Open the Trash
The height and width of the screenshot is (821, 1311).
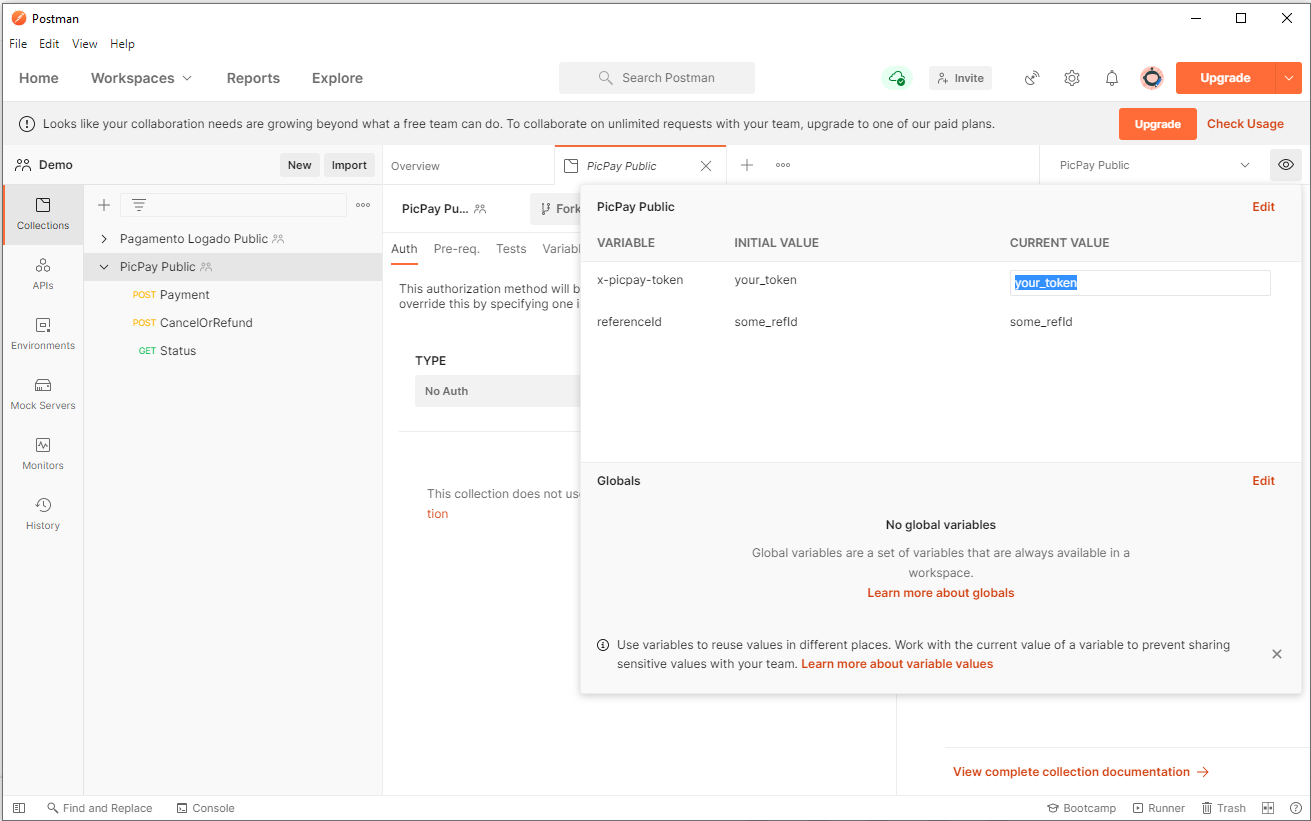pos(1224,808)
